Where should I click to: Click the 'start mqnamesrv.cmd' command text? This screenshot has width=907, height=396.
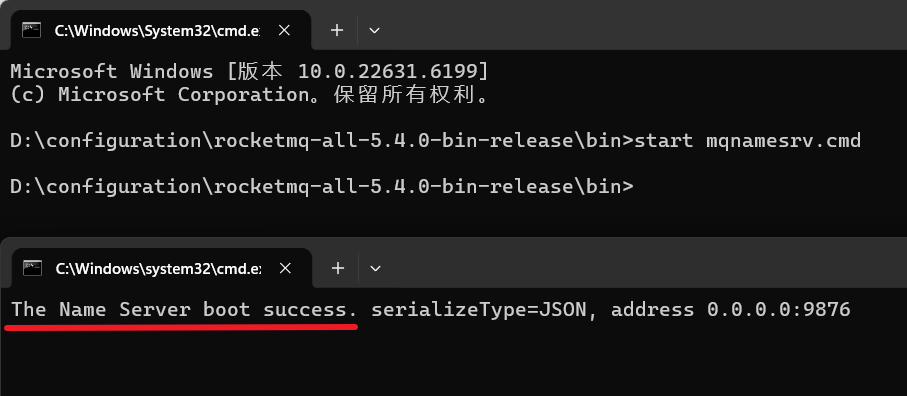[747, 140]
